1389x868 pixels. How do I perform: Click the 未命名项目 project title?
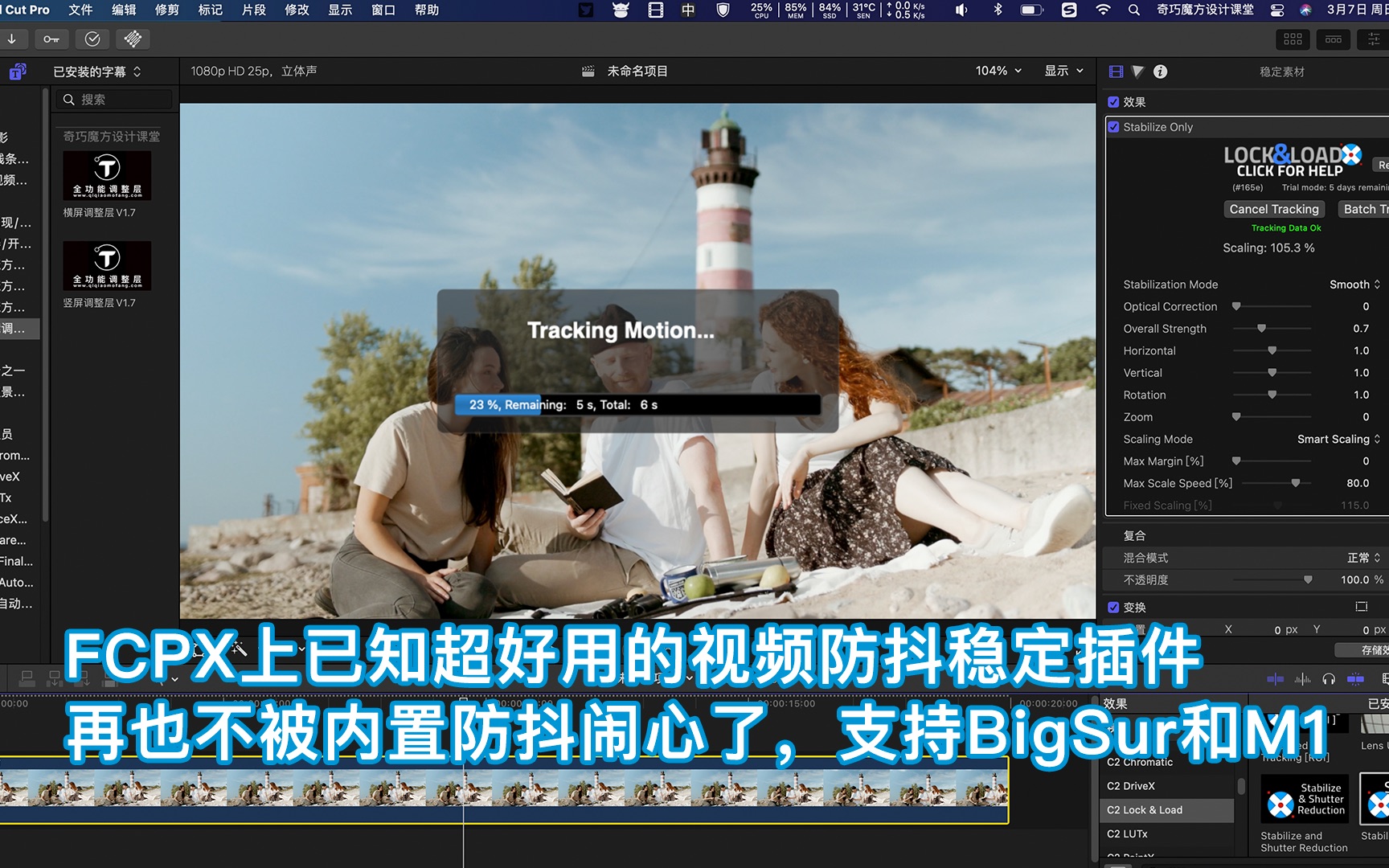coord(637,71)
